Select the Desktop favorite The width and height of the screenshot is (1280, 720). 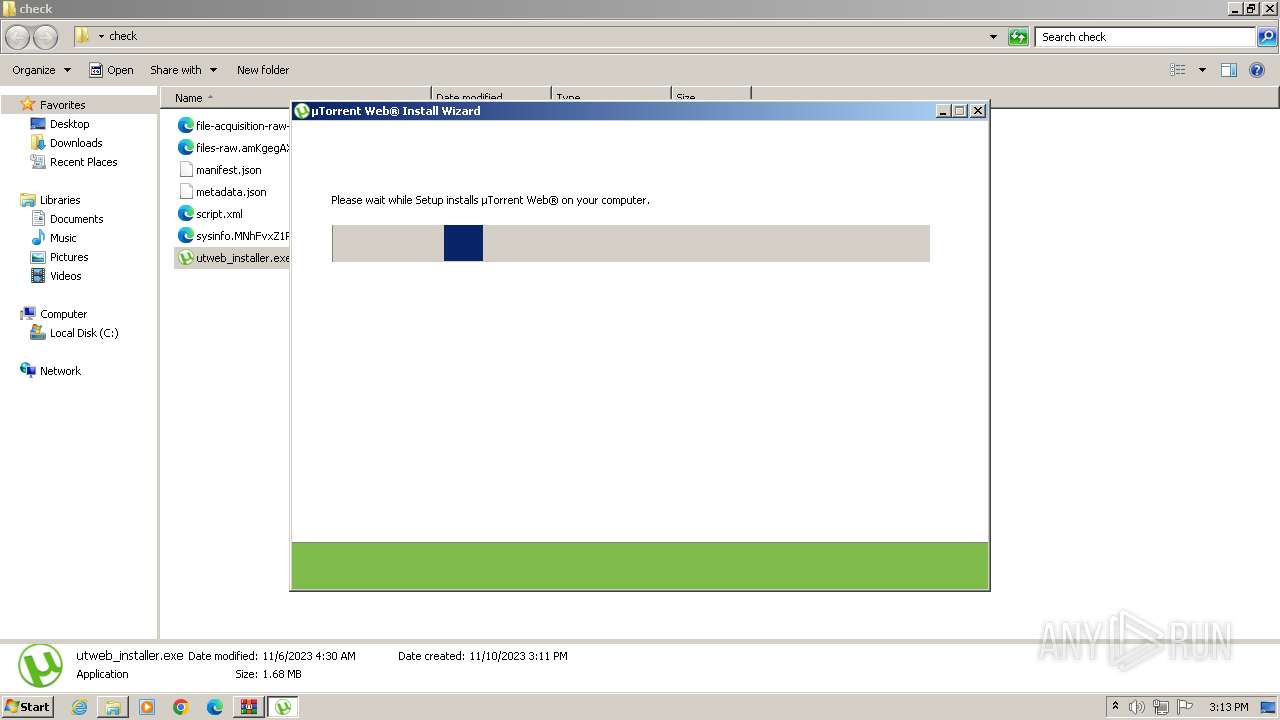69,124
